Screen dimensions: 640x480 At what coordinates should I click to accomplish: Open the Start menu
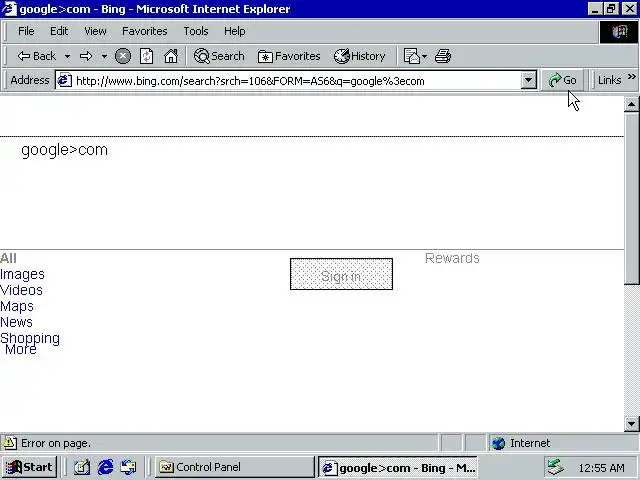tap(29, 467)
